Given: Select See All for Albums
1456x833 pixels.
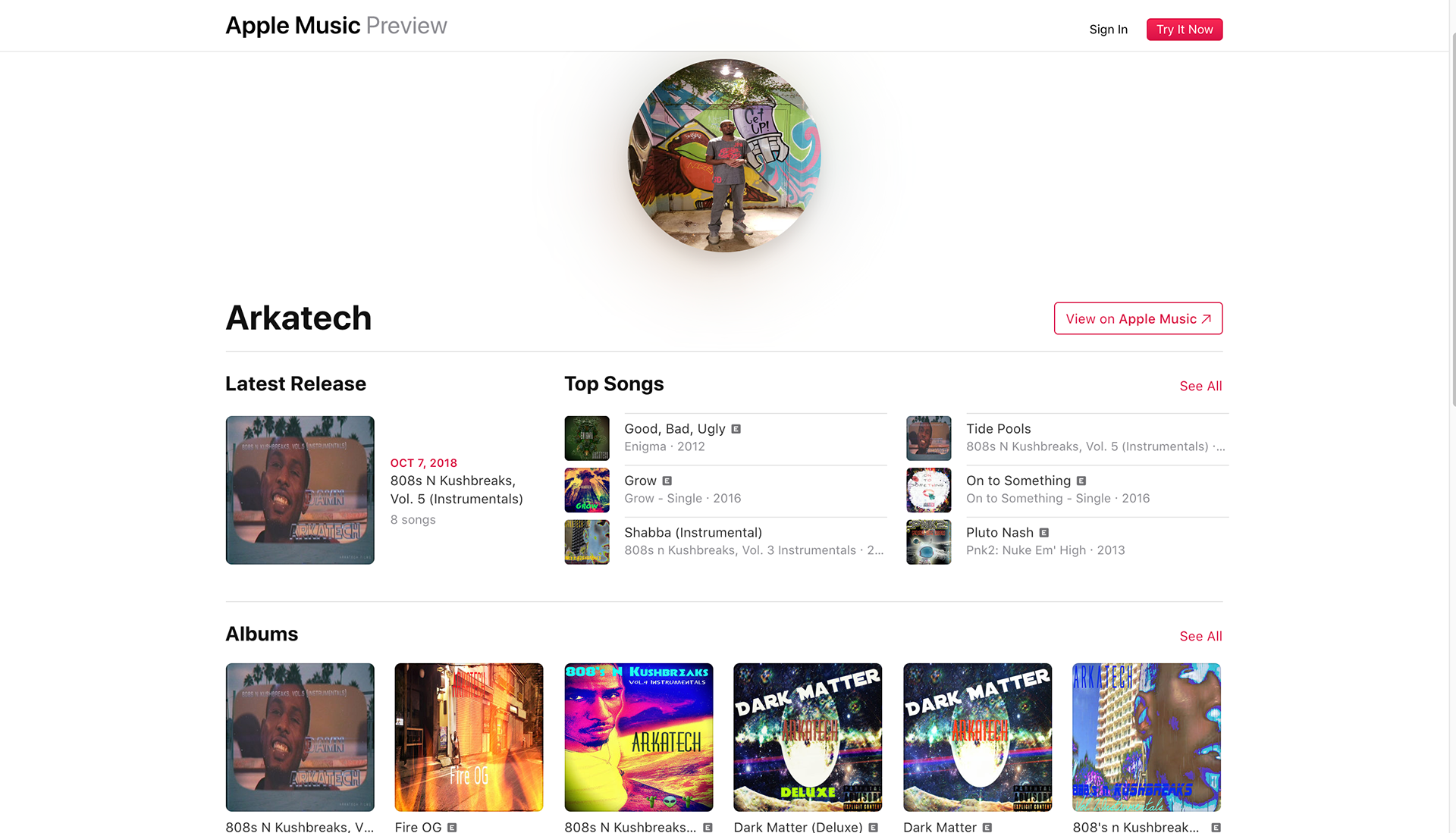Looking at the screenshot, I should (x=1200, y=636).
